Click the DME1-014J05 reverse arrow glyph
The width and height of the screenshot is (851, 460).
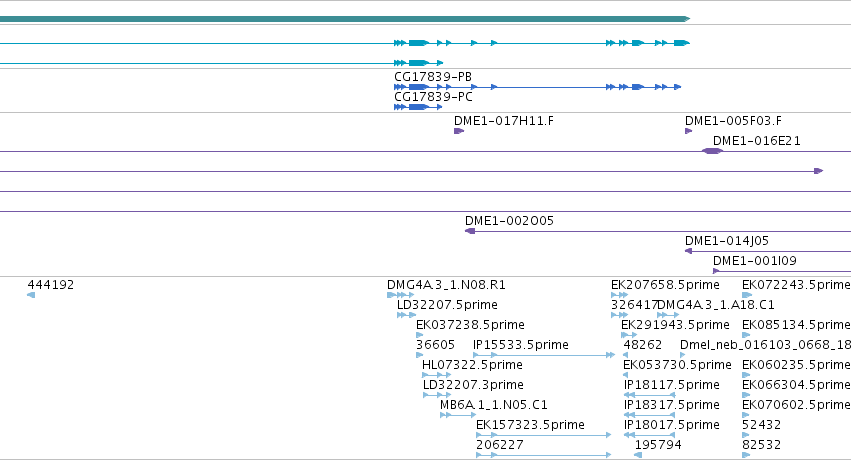tap(688, 251)
